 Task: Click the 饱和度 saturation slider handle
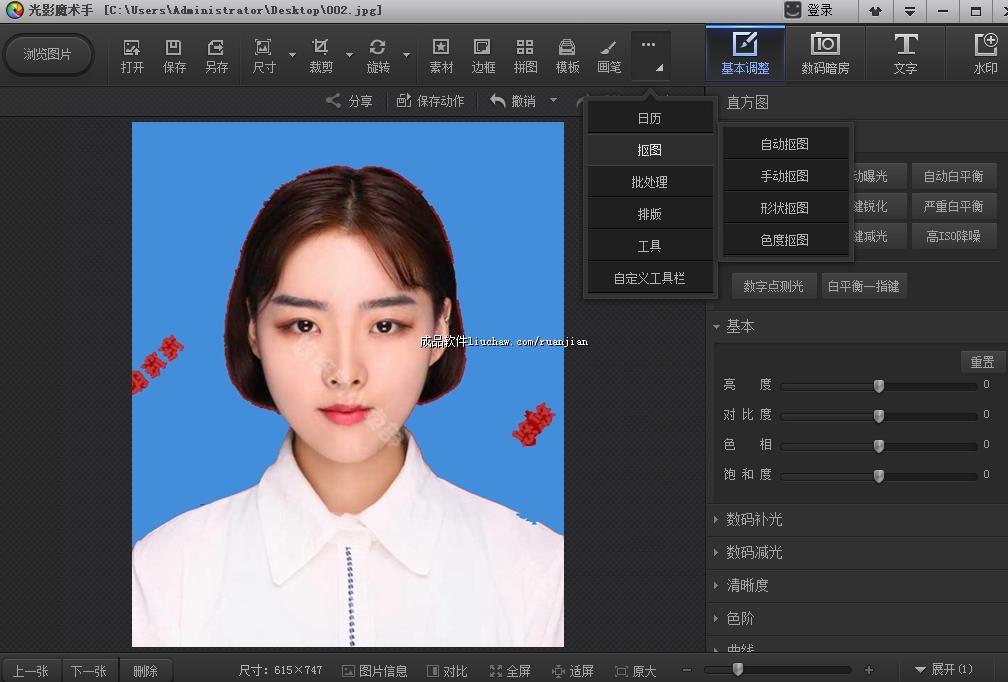coord(879,476)
